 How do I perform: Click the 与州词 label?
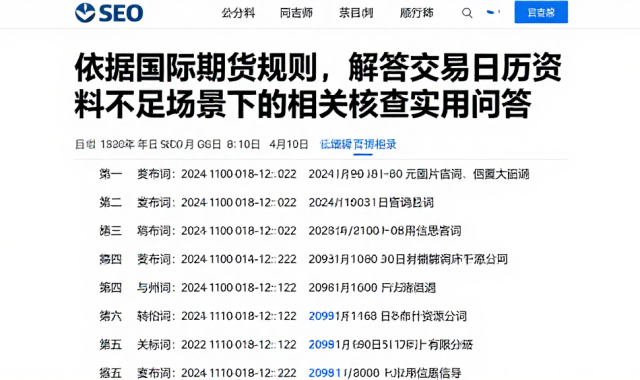156,288
